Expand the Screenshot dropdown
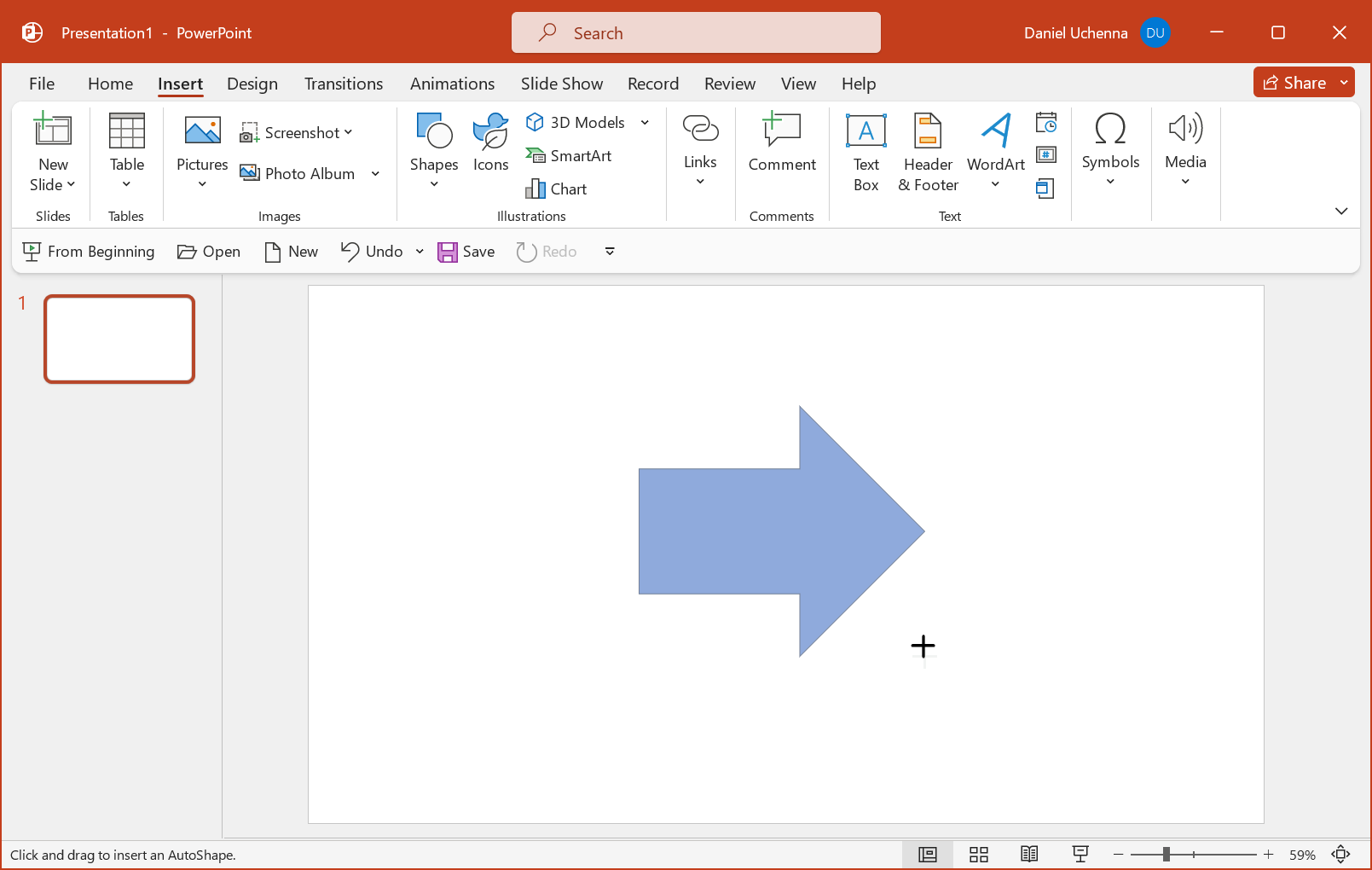The image size is (1372, 870). point(348,133)
